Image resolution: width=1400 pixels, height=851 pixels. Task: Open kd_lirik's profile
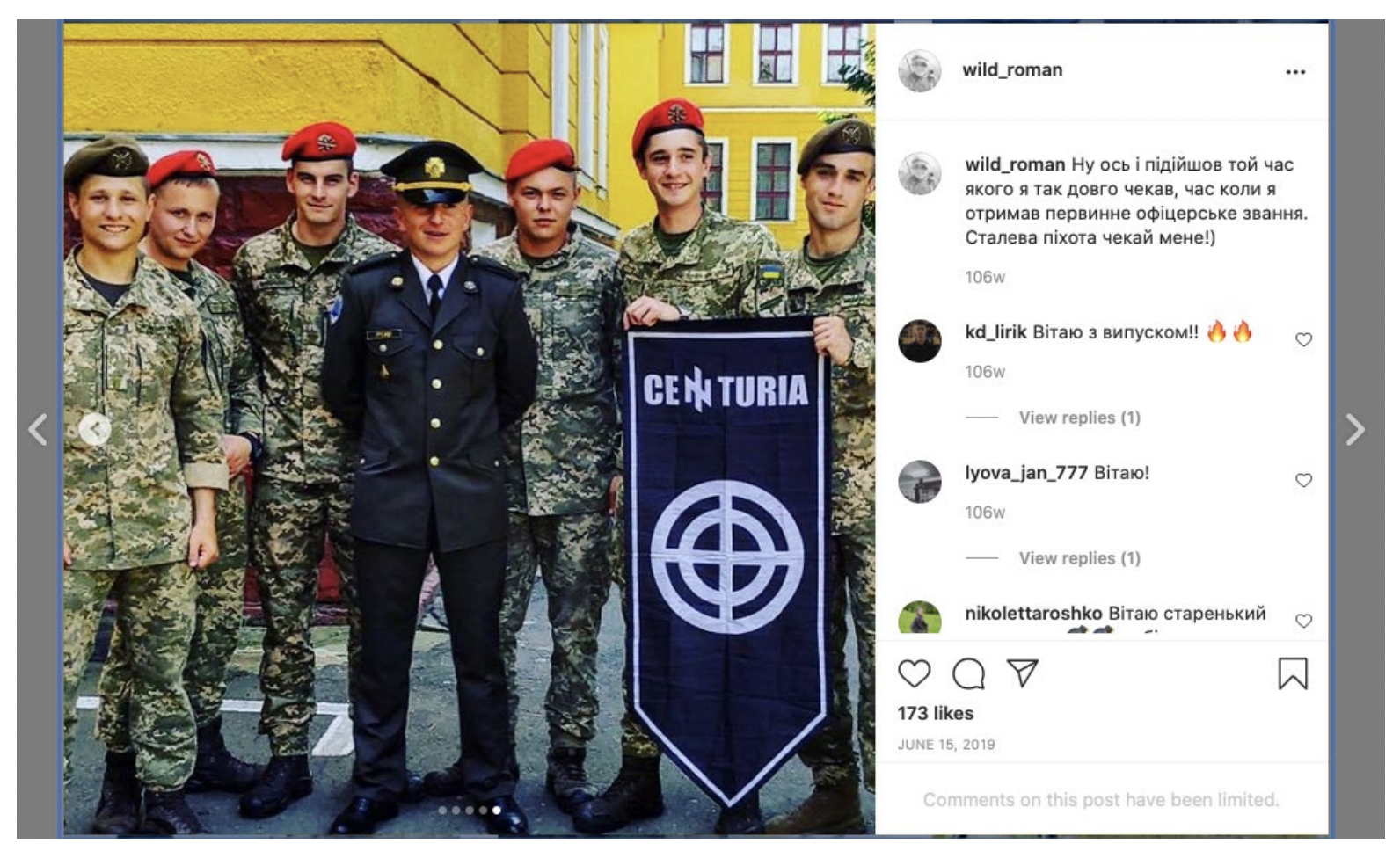(x=995, y=331)
